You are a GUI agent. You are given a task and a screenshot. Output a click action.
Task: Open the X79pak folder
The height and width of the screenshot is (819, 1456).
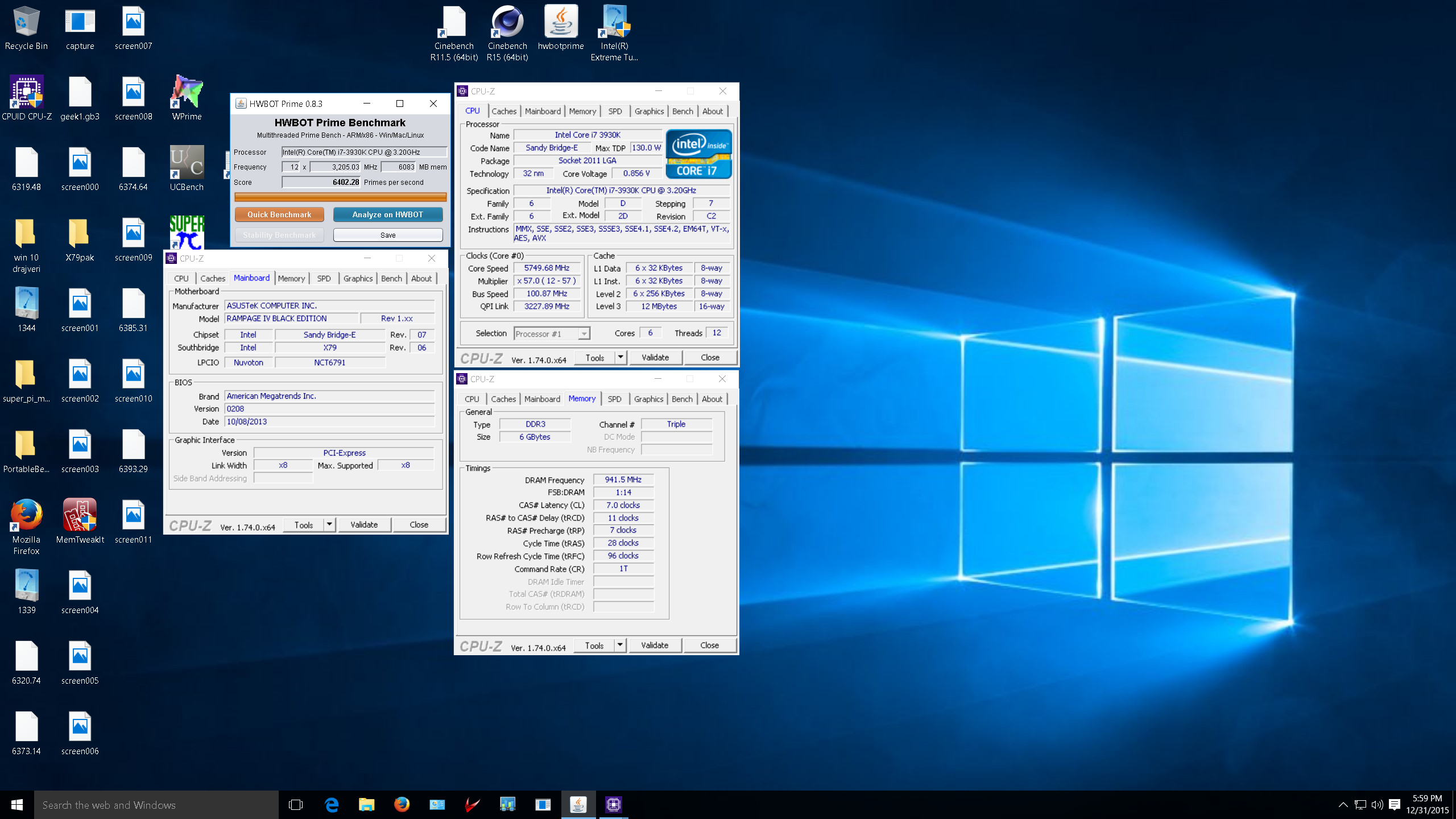pos(80,240)
